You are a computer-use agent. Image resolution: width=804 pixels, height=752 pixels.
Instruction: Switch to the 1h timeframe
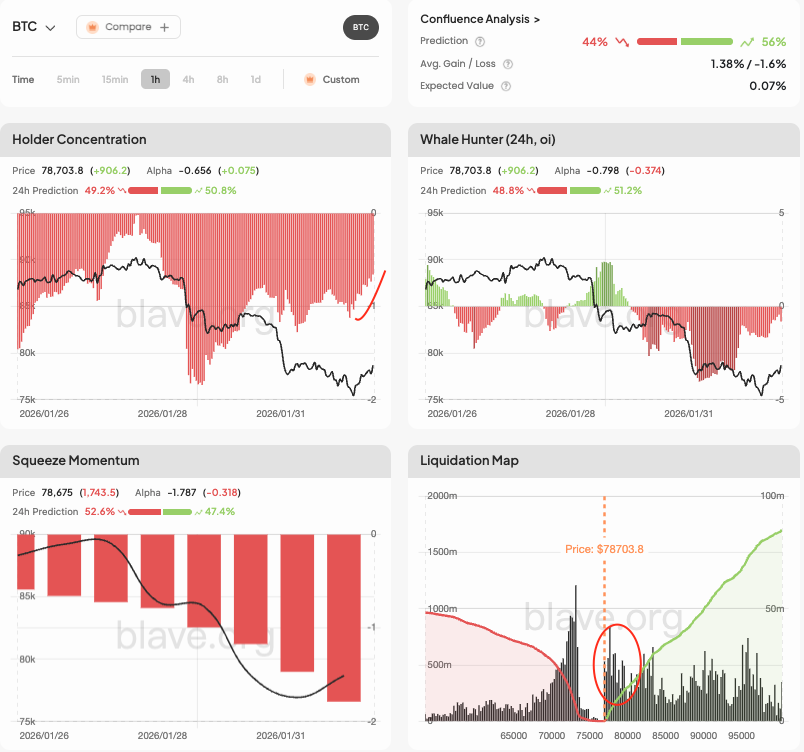point(155,80)
